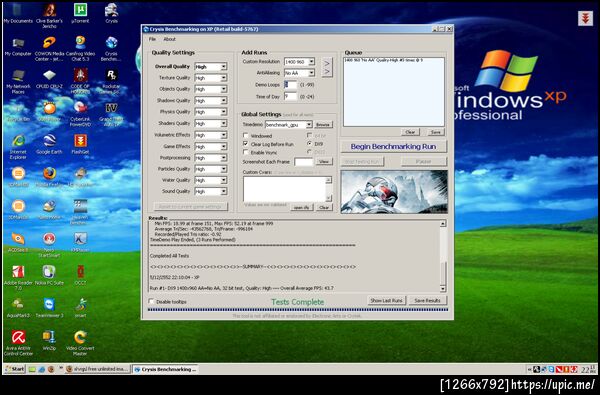Open the Avira AntiVir Control Center icon
The image size is (600, 395).
click(x=18, y=343)
